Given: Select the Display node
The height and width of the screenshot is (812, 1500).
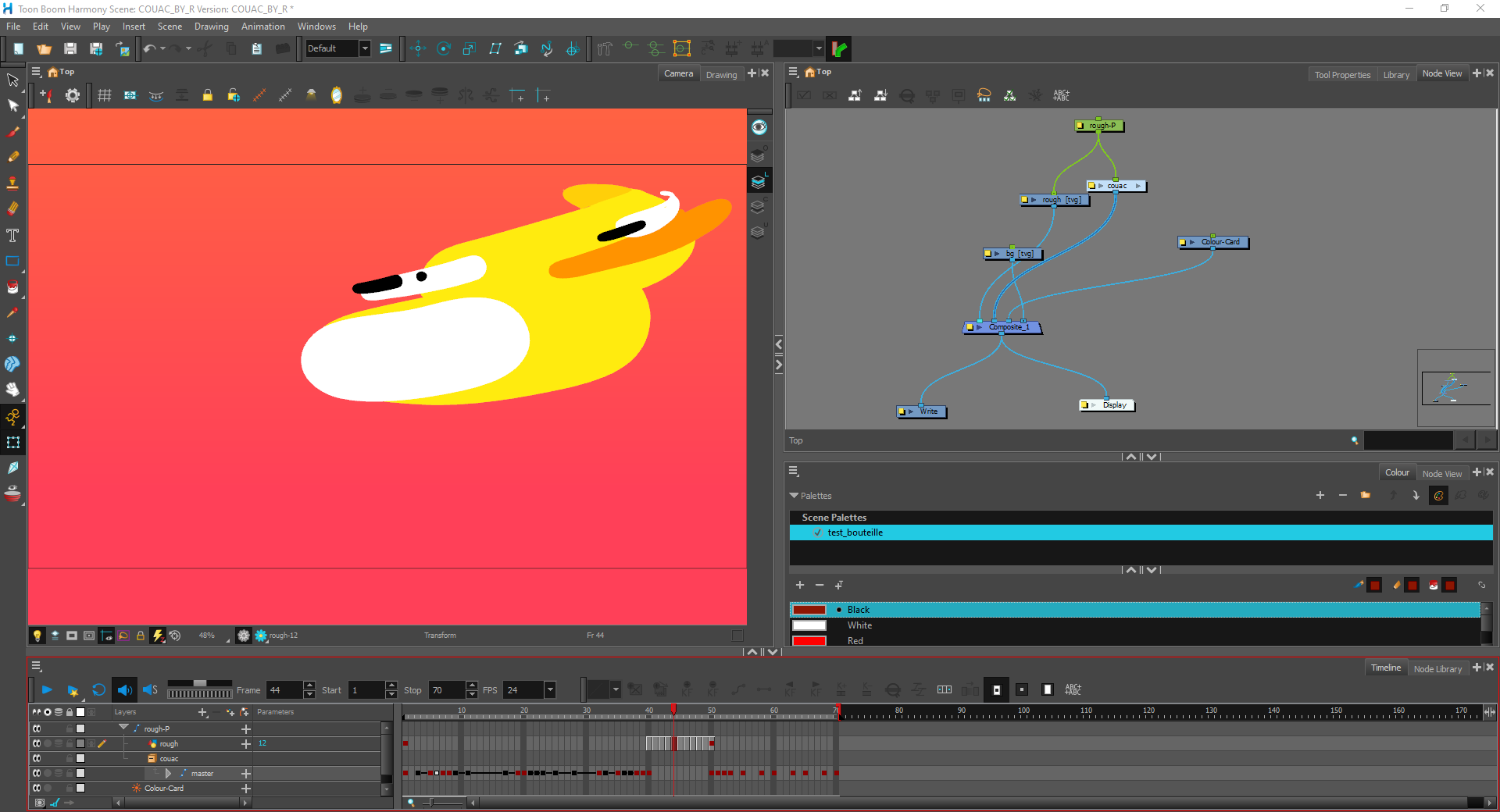Looking at the screenshot, I should (x=1107, y=405).
